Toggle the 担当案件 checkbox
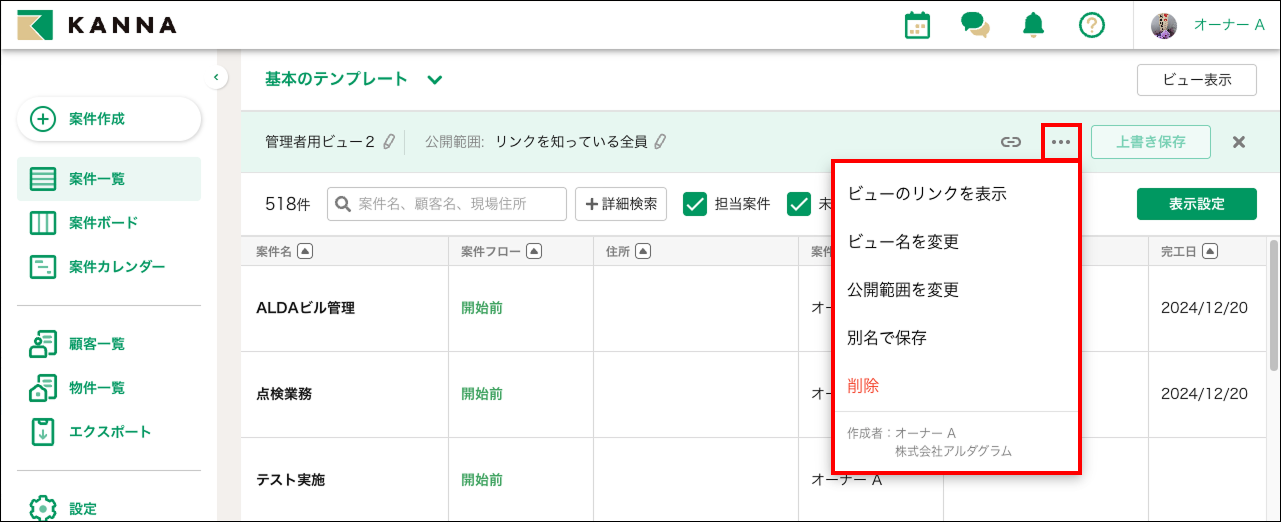Image resolution: width=1281 pixels, height=522 pixels. tap(695, 204)
